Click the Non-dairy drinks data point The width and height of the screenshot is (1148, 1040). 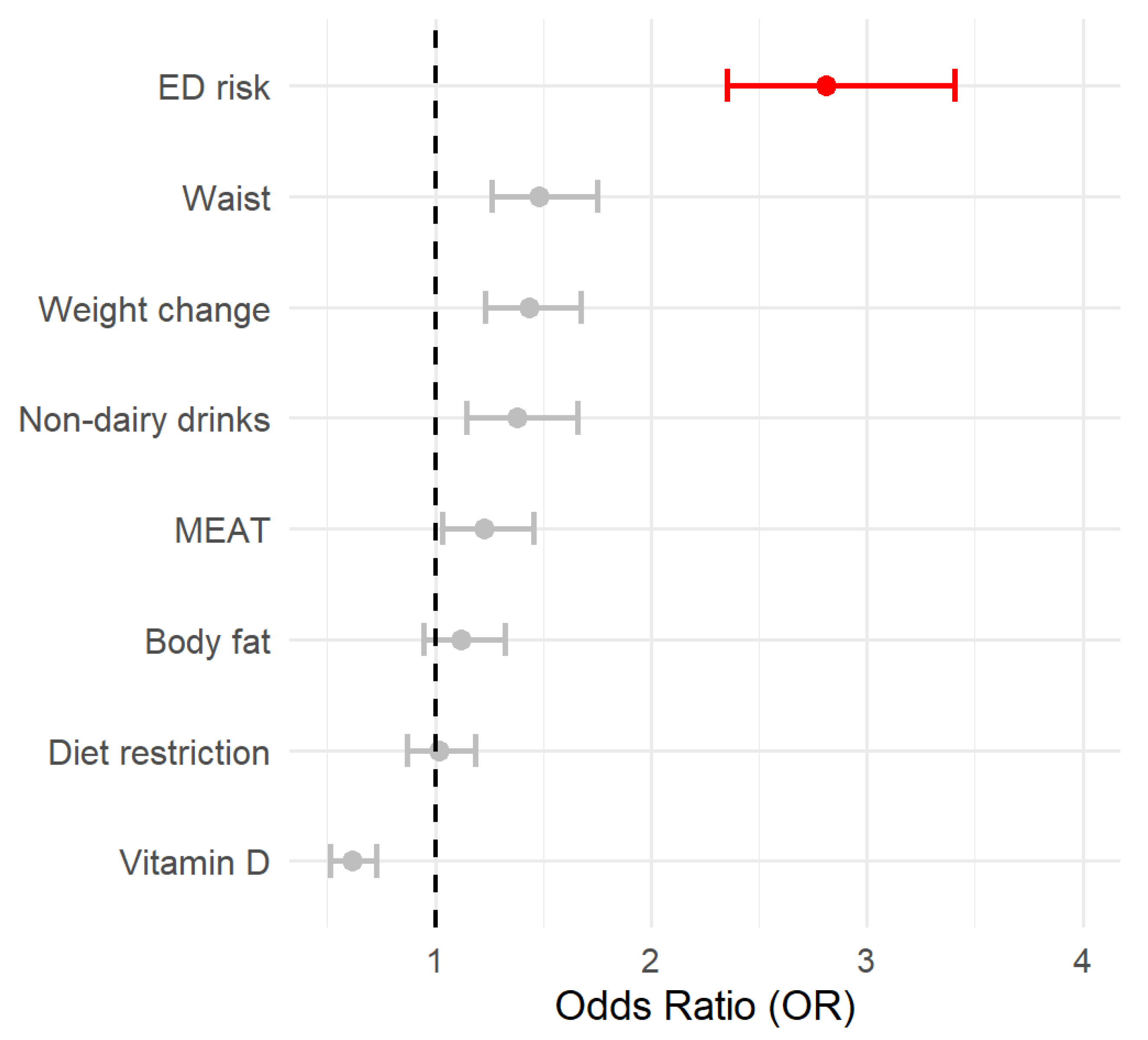pyautogui.click(x=517, y=418)
